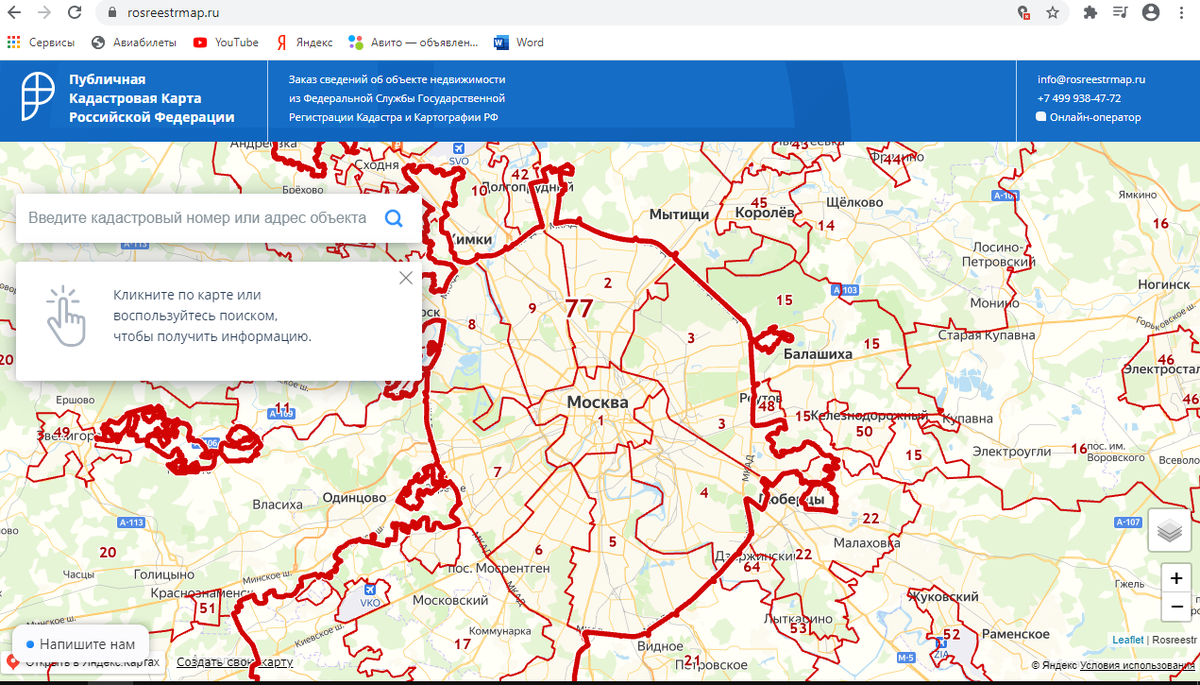1200x685 pixels.
Task: Zoom out with the minus button
Action: coord(1176,606)
